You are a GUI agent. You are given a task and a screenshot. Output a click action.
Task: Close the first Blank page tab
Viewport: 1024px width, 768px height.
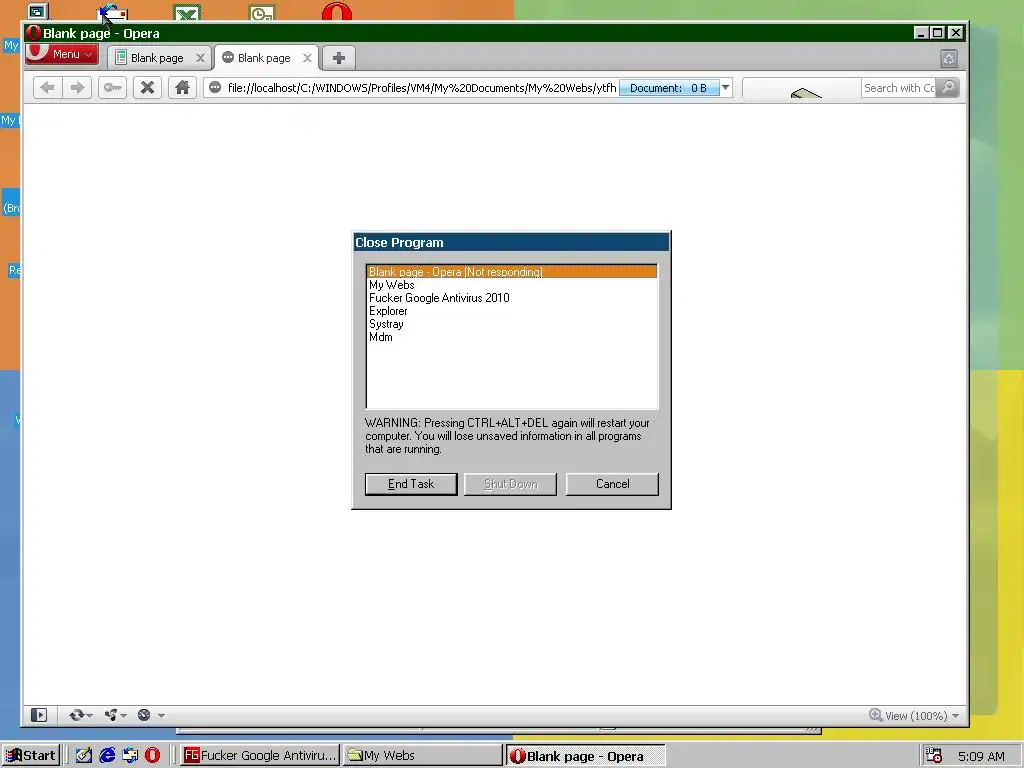pyautogui.click(x=200, y=58)
